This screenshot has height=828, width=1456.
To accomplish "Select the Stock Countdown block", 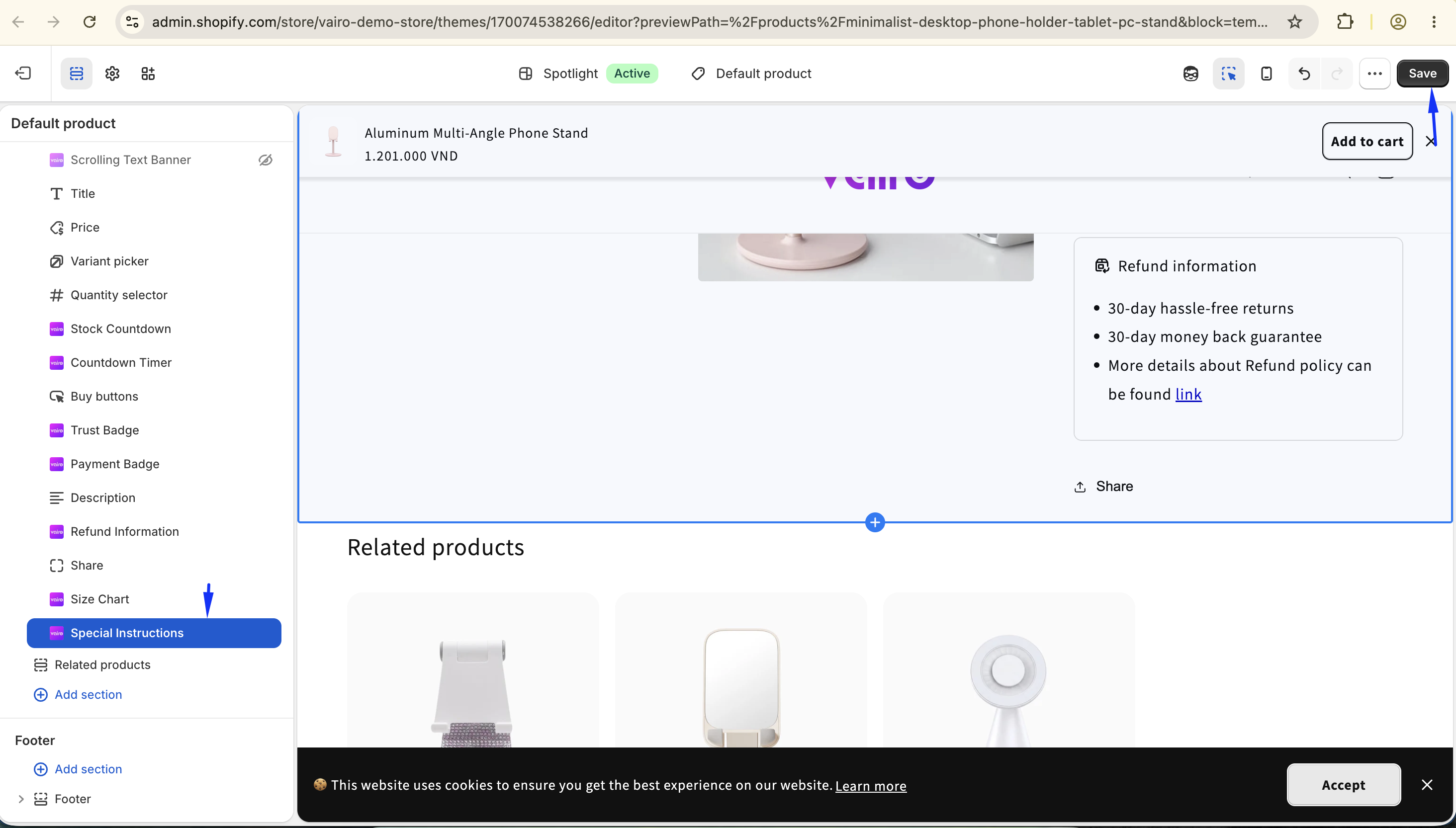I will click(x=154, y=329).
